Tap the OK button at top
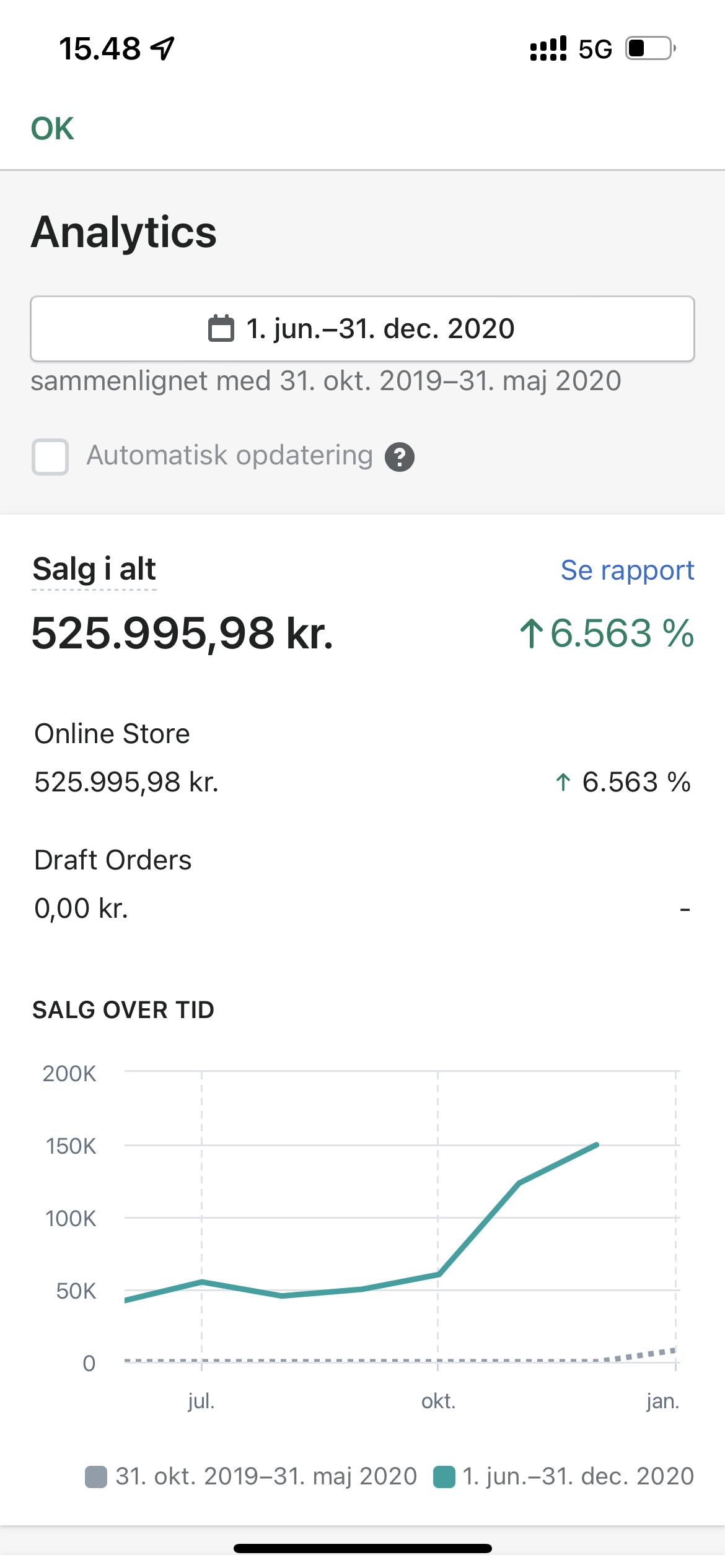725x1568 pixels. (53, 129)
